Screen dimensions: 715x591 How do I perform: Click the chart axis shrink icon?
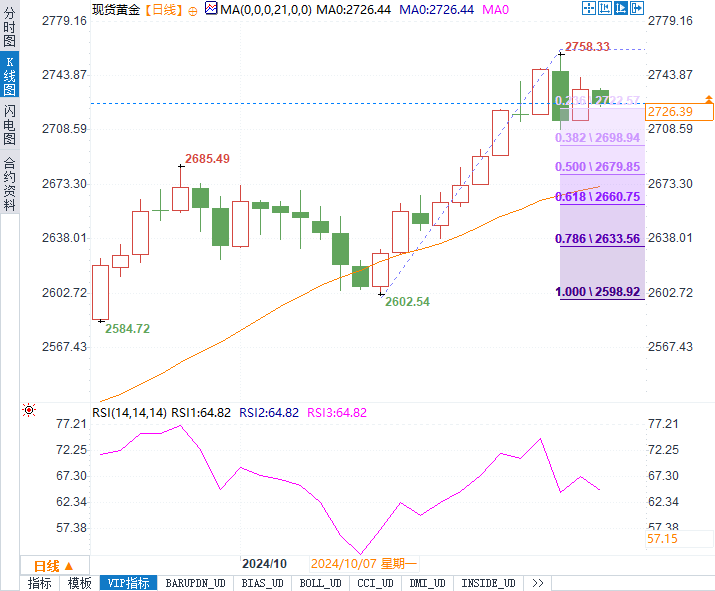[605, 8]
